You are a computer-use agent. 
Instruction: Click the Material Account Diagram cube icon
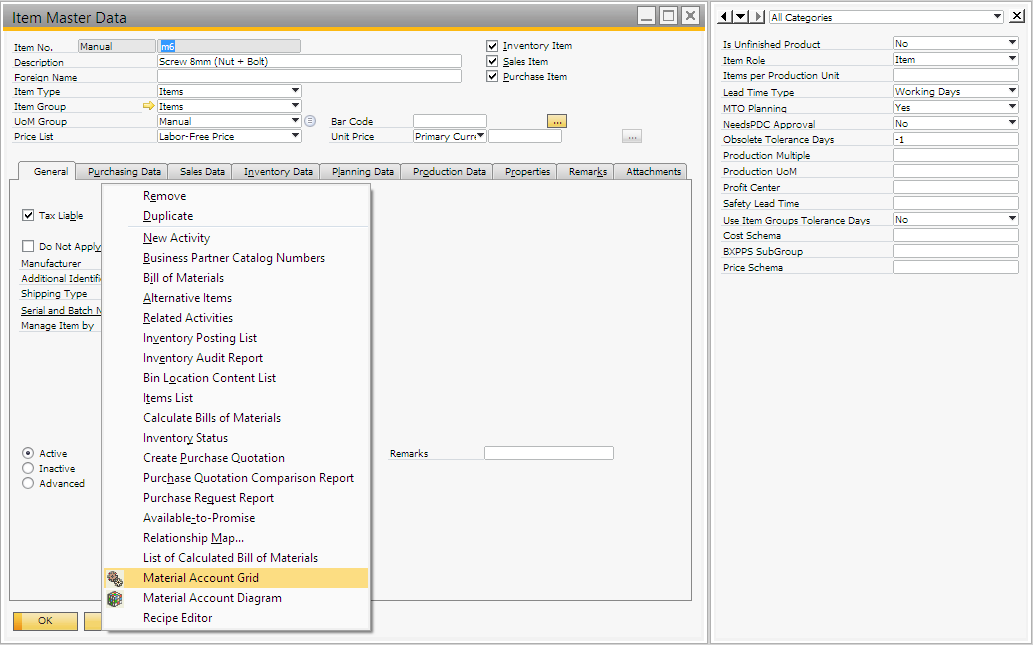pos(115,598)
